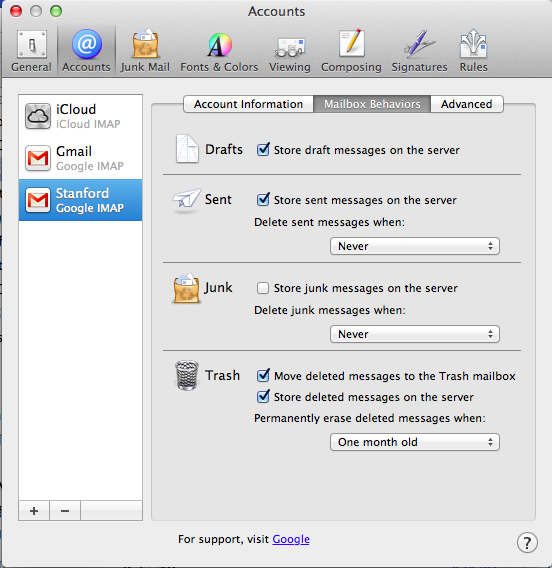Viewport: 552px width, 568px height.
Task: Open Fonts & Colors preferences
Action: 219,51
